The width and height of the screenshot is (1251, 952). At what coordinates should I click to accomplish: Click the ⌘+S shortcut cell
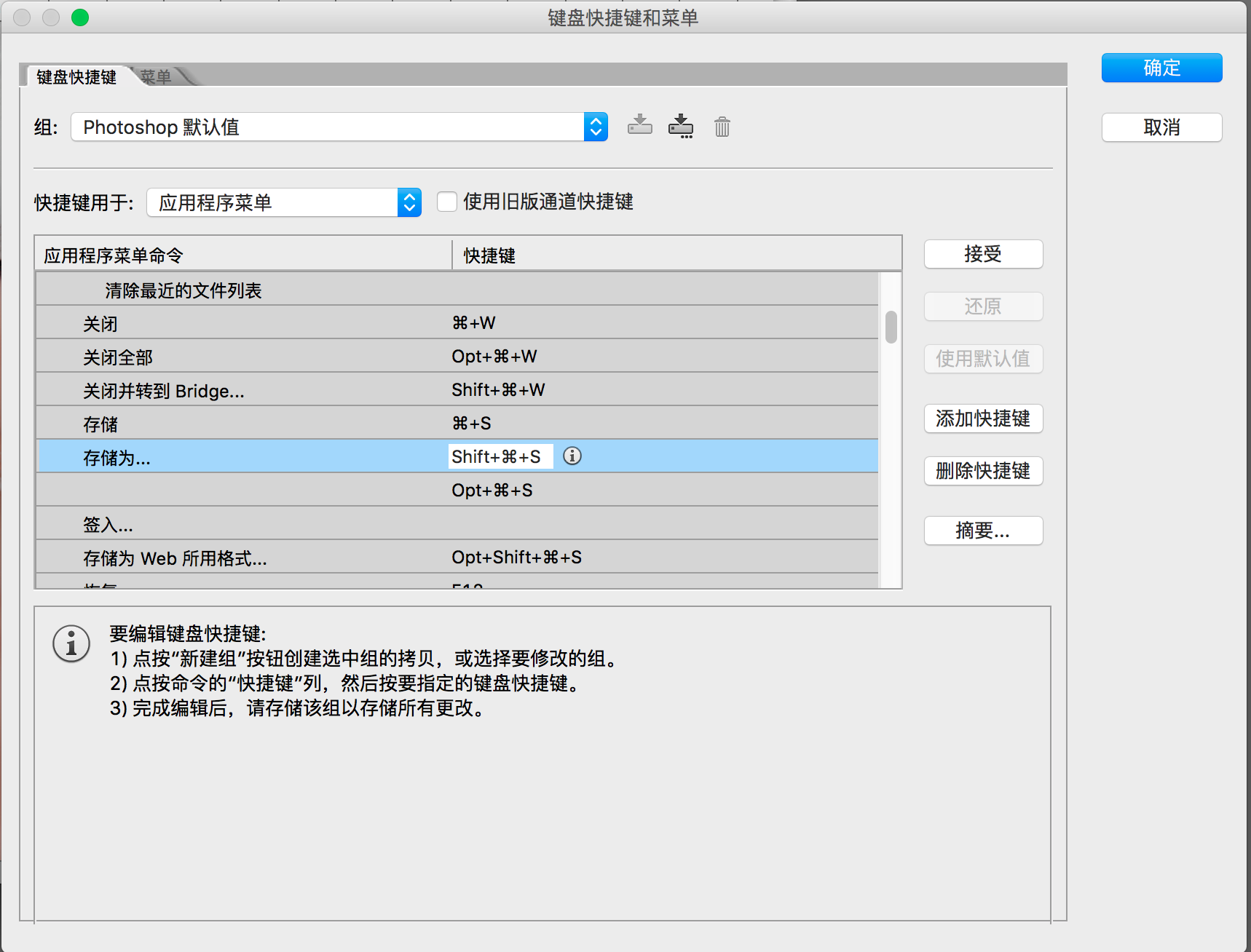[471, 423]
